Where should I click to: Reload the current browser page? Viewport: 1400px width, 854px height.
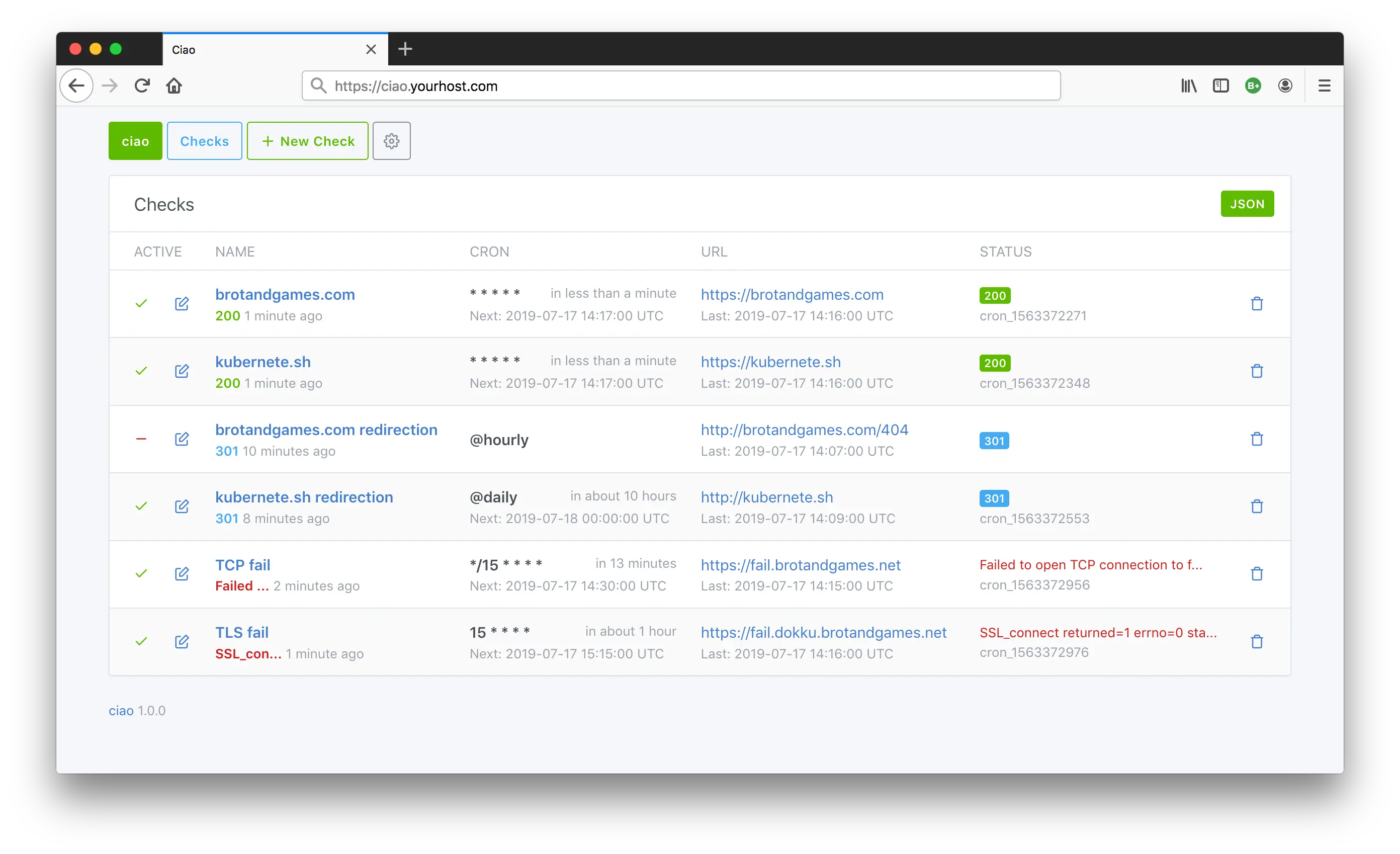pos(142,86)
